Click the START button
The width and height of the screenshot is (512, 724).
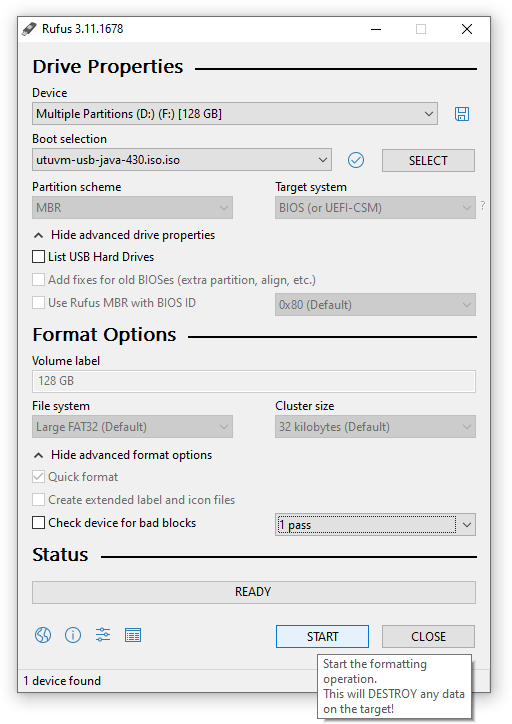point(322,637)
